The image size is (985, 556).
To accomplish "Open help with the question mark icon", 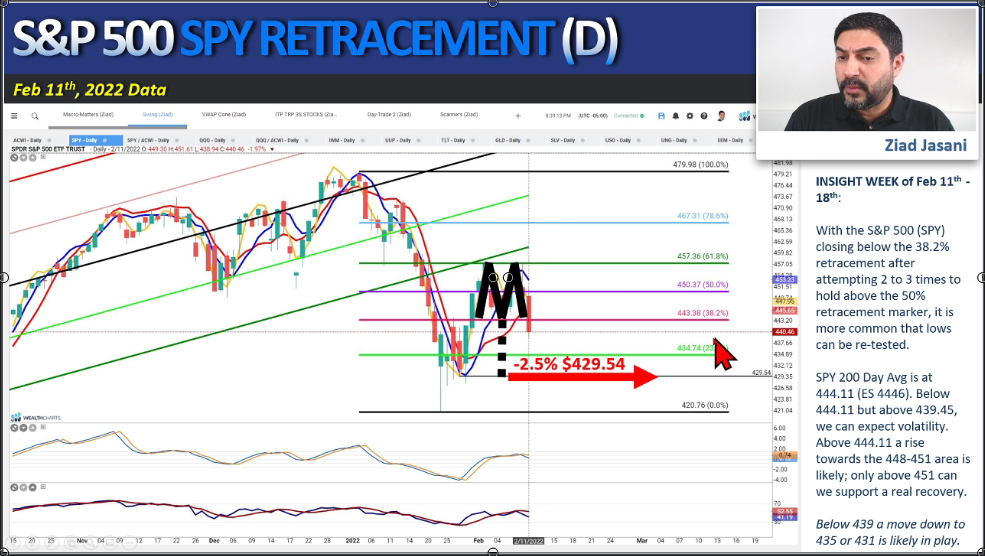I will (x=704, y=116).
